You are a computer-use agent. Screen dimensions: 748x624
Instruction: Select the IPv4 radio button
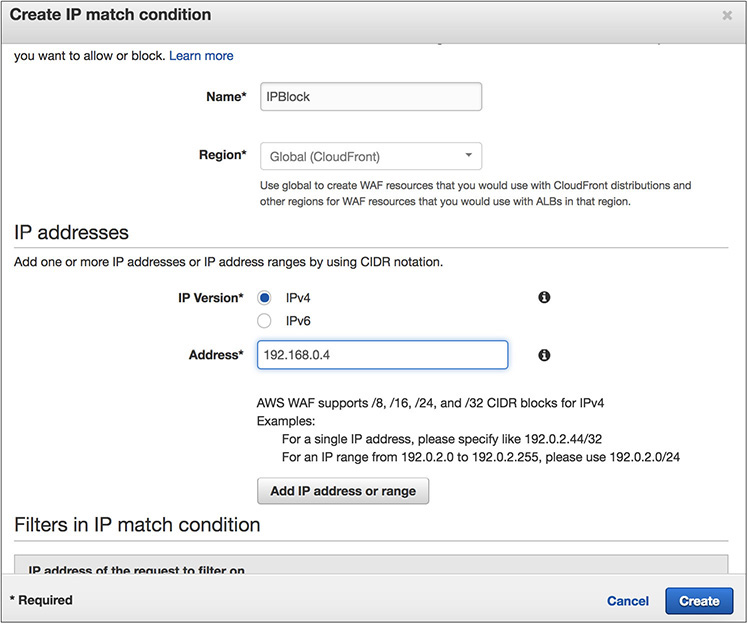tap(265, 298)
